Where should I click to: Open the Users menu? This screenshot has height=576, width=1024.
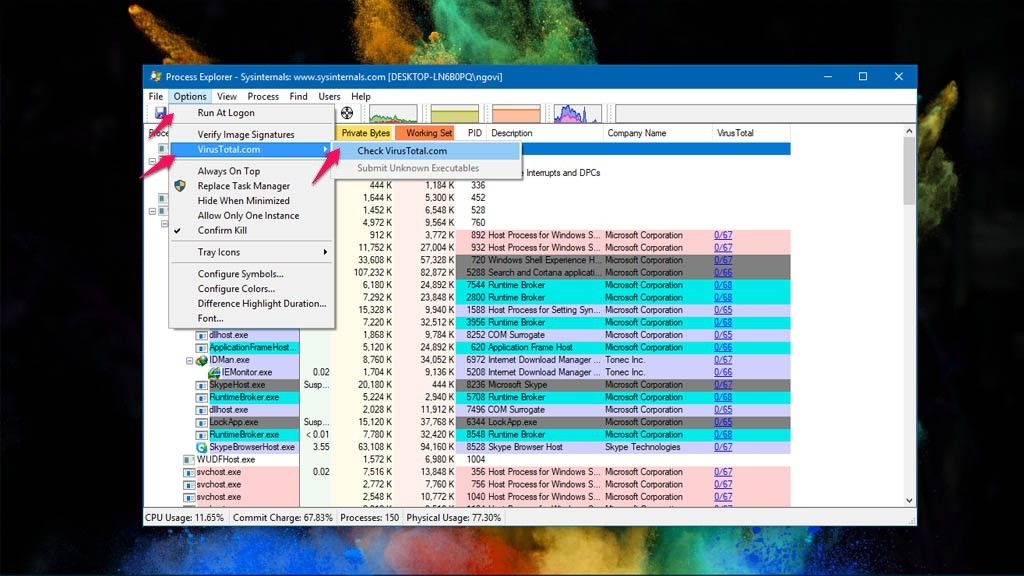tap(329, 96)
